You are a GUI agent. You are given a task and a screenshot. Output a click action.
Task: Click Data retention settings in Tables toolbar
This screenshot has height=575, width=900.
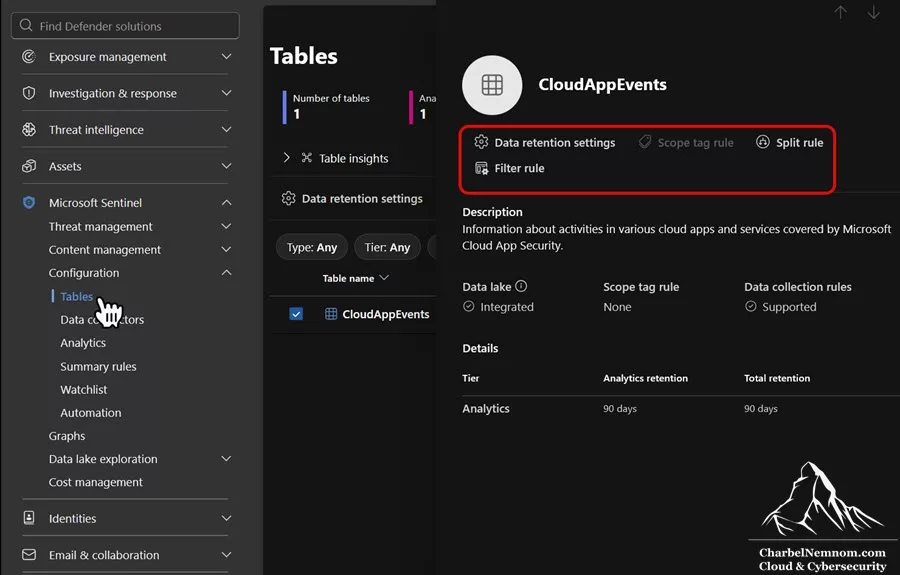(352, 199)
